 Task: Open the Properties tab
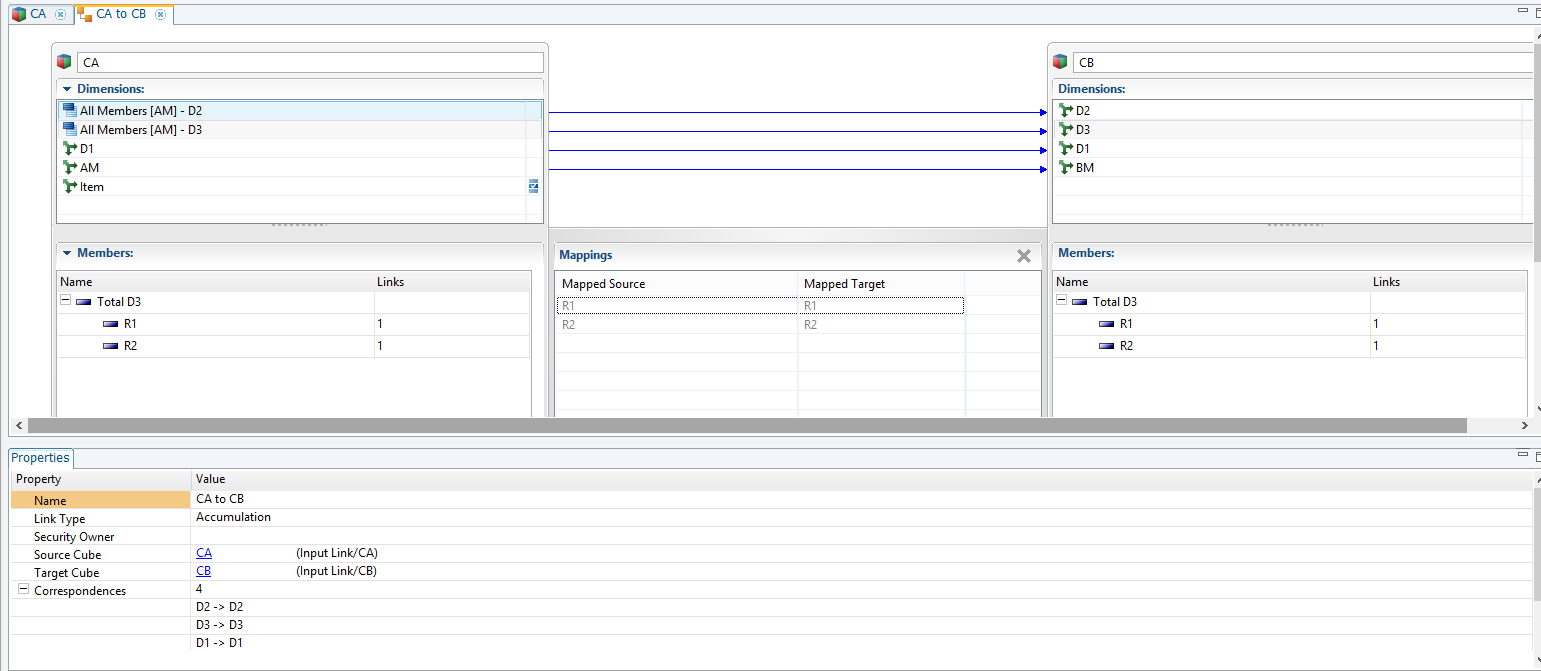coord(40,458)
